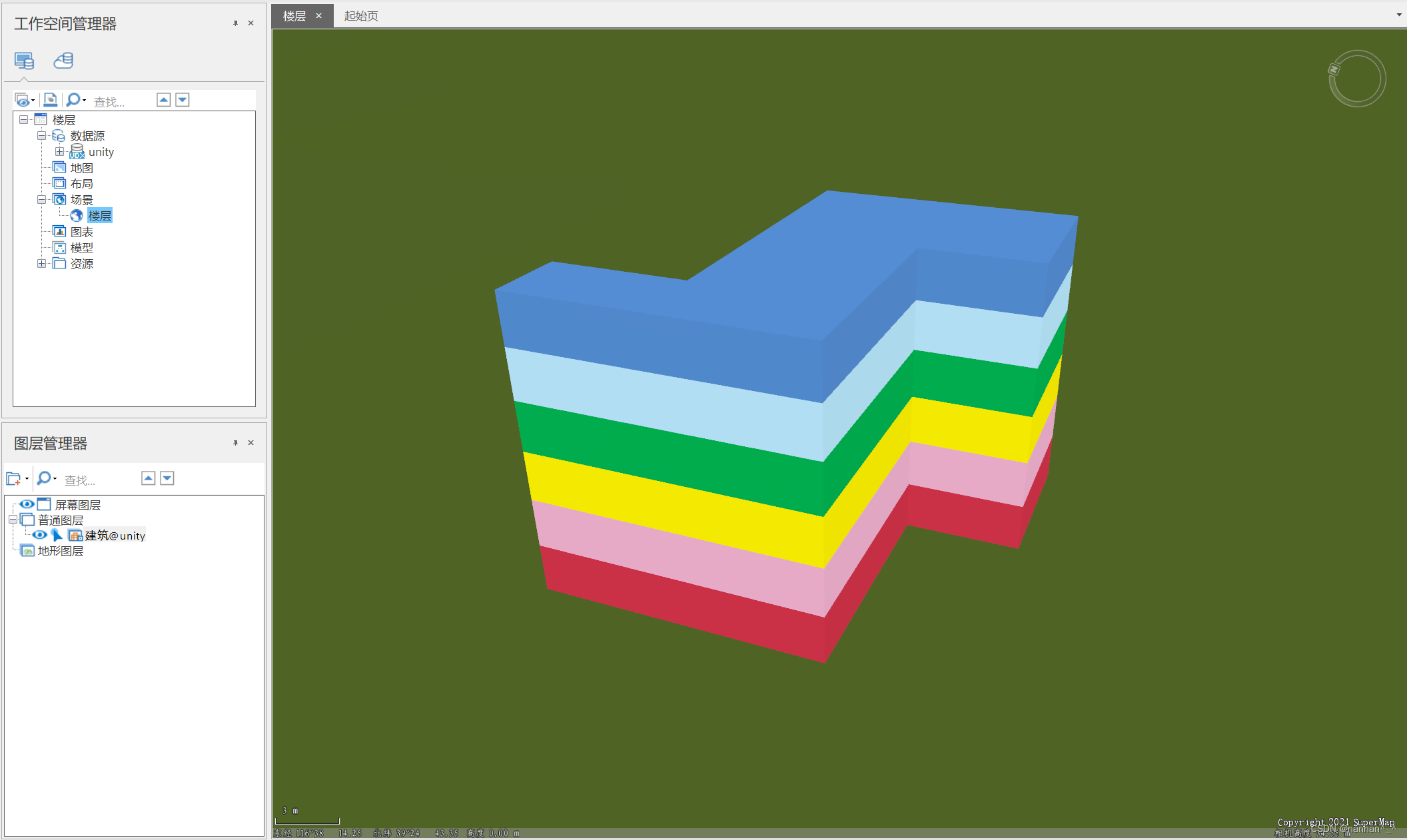Click the cloud database icon
The width and height of the screenshot is (1407, 840).
pyautogui.click(x=63, y=61)
